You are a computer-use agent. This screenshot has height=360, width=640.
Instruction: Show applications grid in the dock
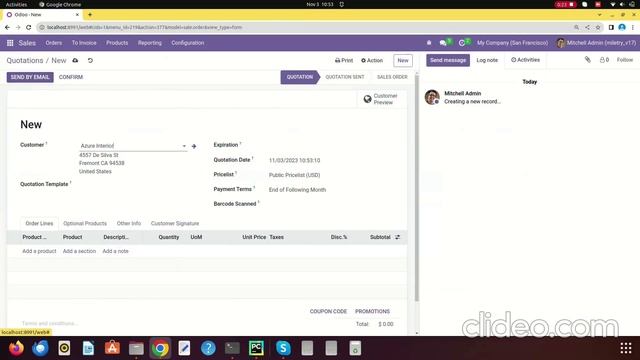point(626,348)
